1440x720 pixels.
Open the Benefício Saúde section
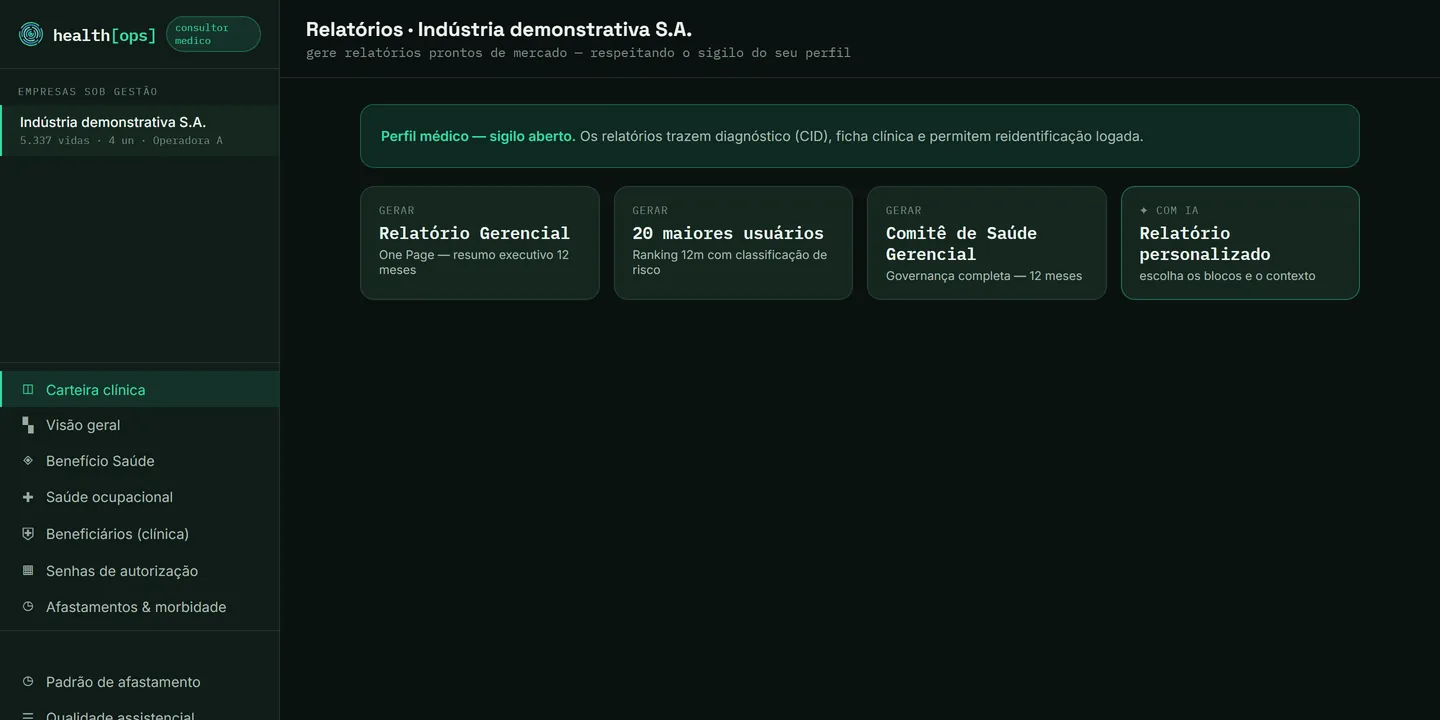[140, 461]
